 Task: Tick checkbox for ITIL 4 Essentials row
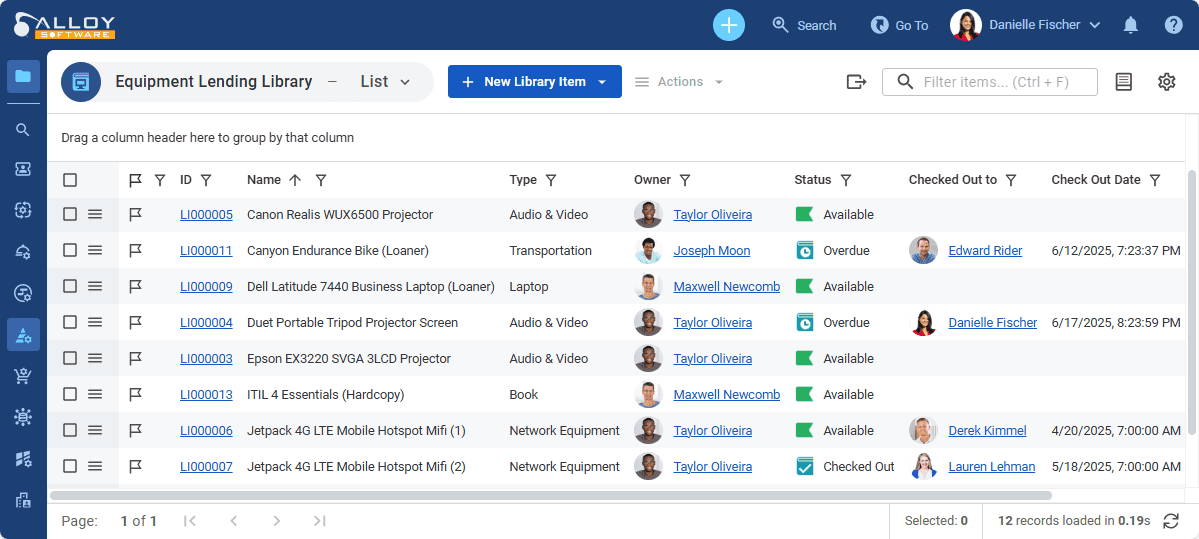tap(70, 395)
